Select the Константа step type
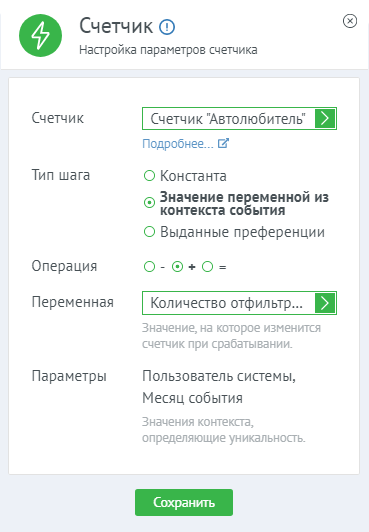Viewport: 369px width, 532px height. [x=149, y=176]
